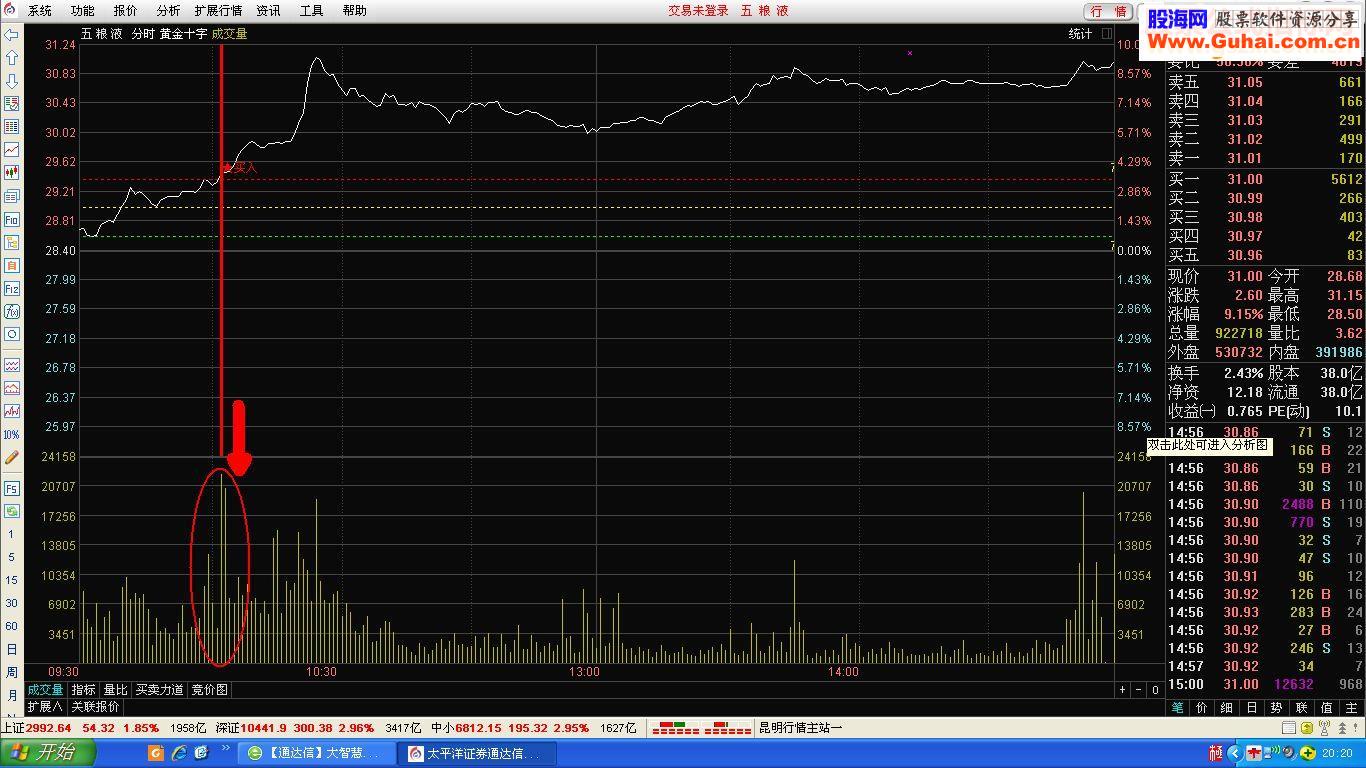
Task: Click the 统计 label above the chart
Action: (1080, 34)
